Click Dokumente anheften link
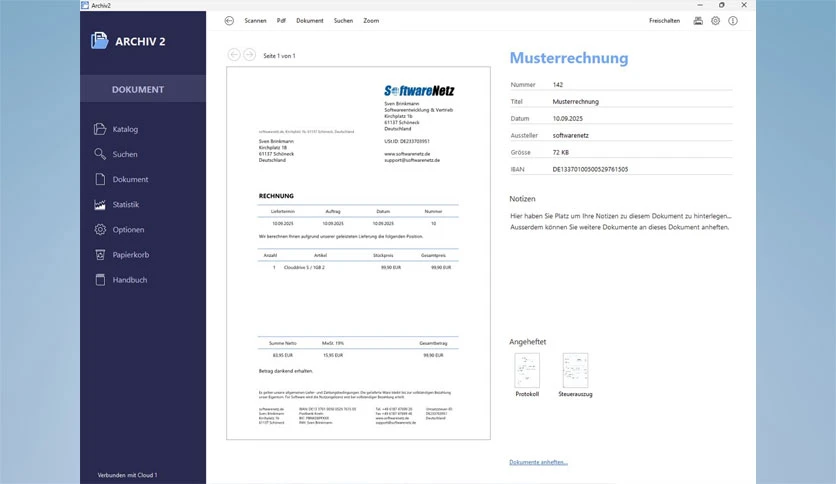 point(538,462)
